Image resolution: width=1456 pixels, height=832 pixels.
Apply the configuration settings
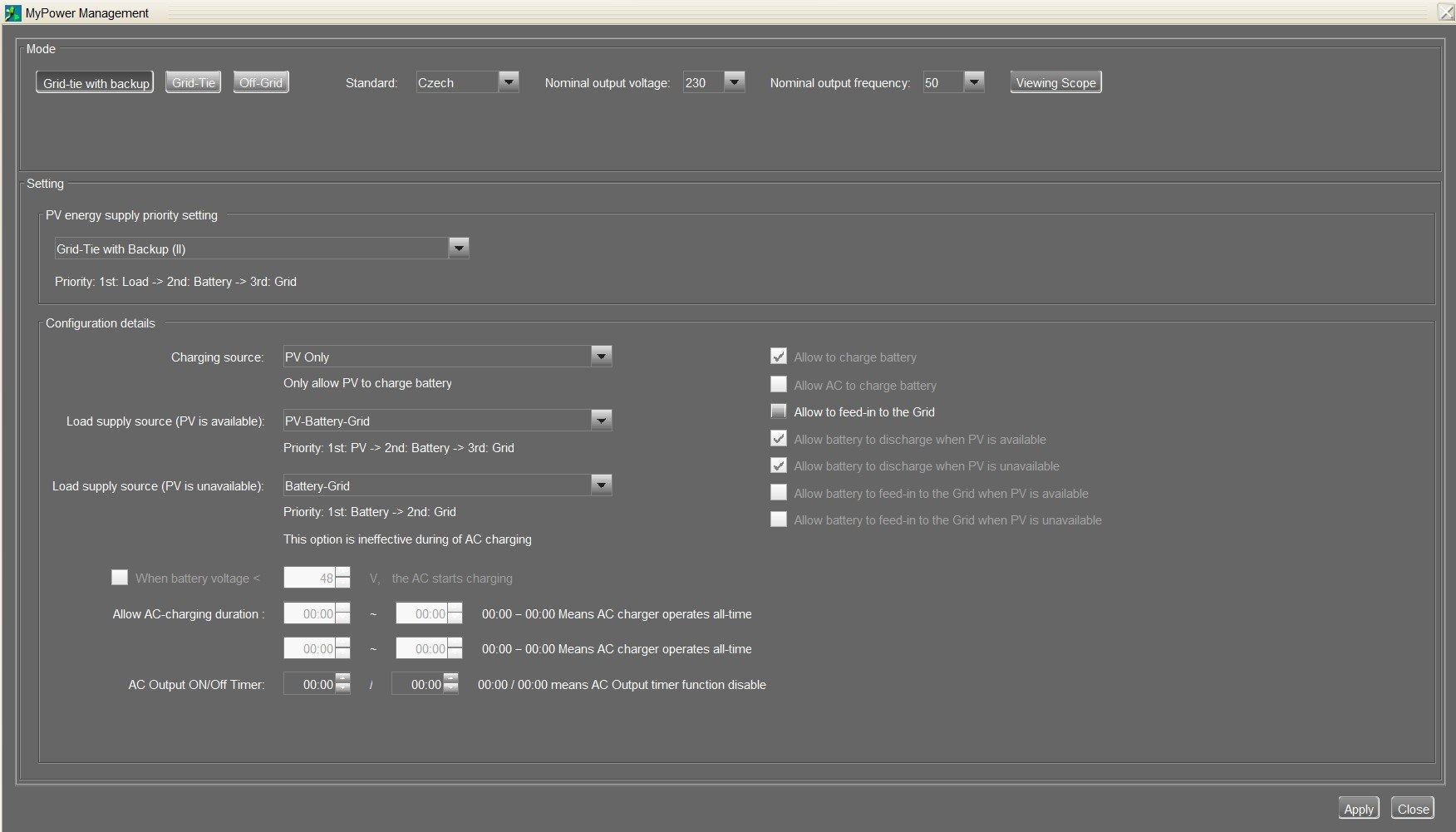point(1359,809)
